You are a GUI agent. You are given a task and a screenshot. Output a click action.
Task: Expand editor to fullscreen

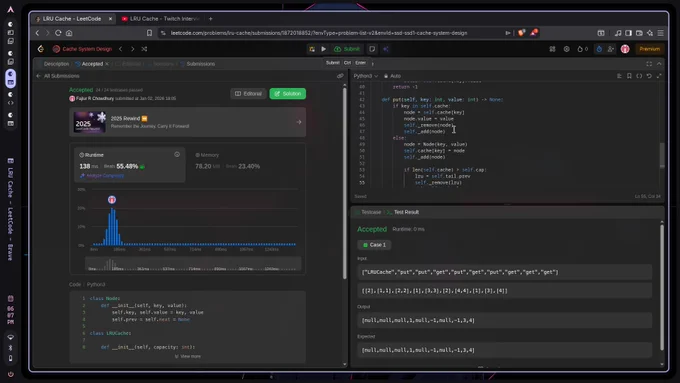tap(659, 76)
